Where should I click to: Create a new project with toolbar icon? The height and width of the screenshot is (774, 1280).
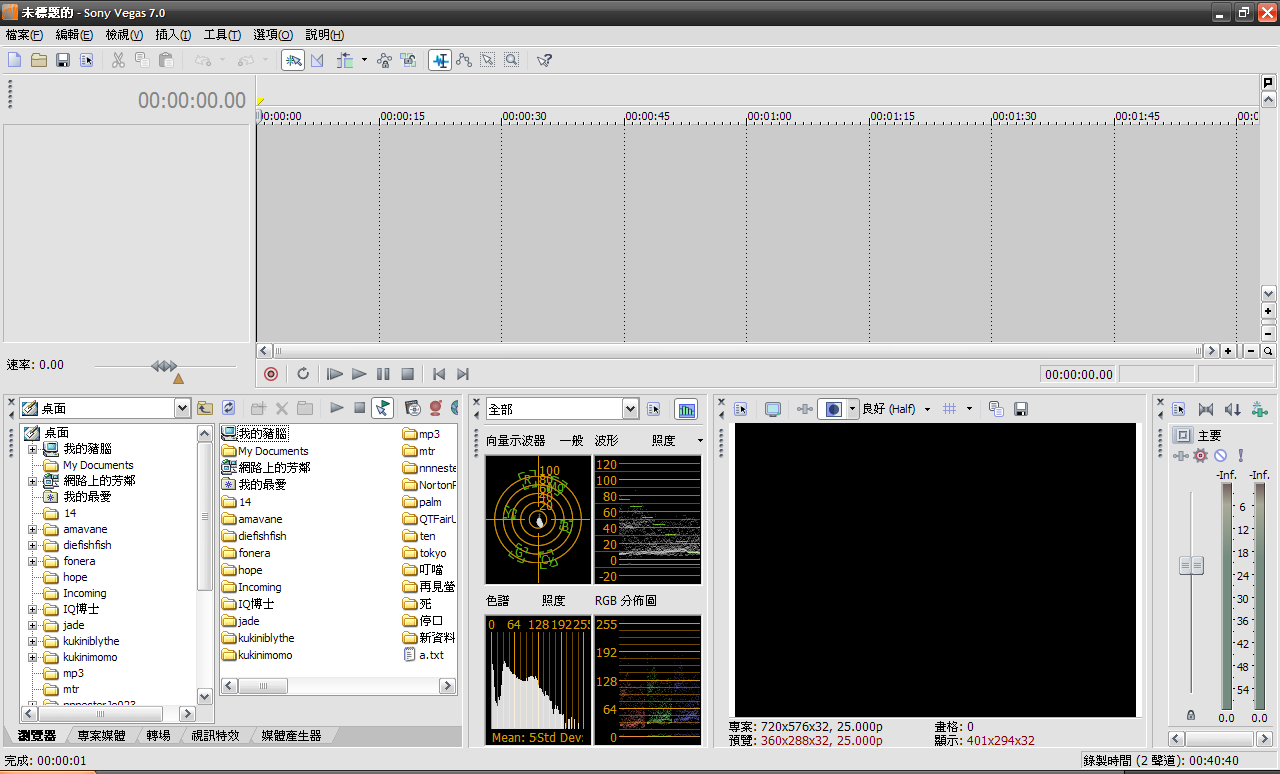coord(15,60)
